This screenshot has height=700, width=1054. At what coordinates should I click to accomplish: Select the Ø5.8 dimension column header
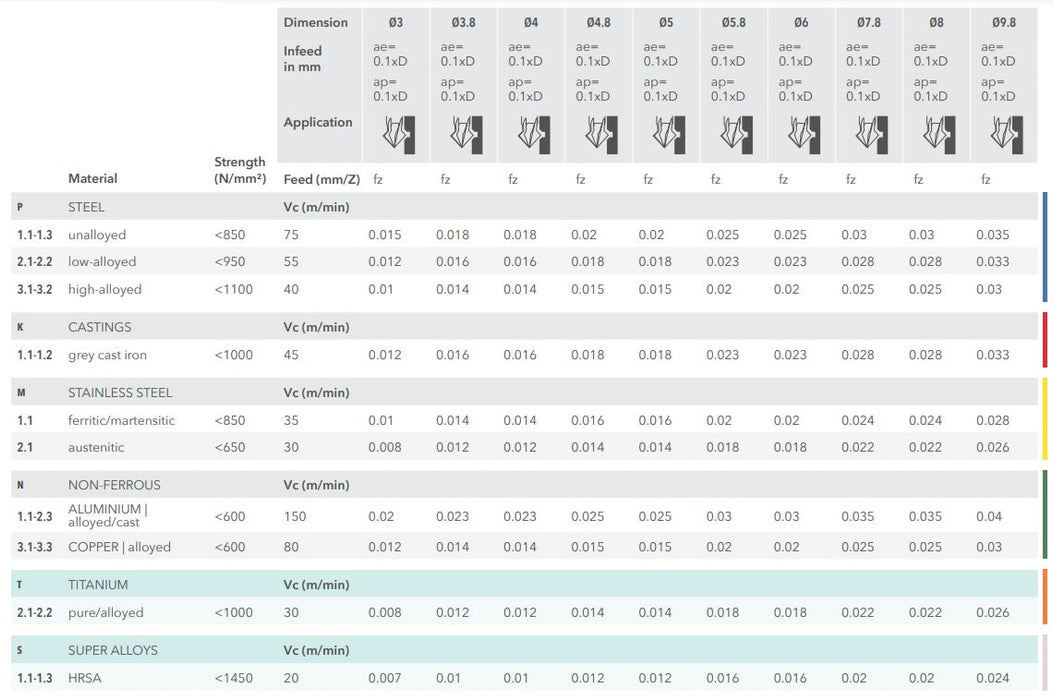tap(733, 22)
